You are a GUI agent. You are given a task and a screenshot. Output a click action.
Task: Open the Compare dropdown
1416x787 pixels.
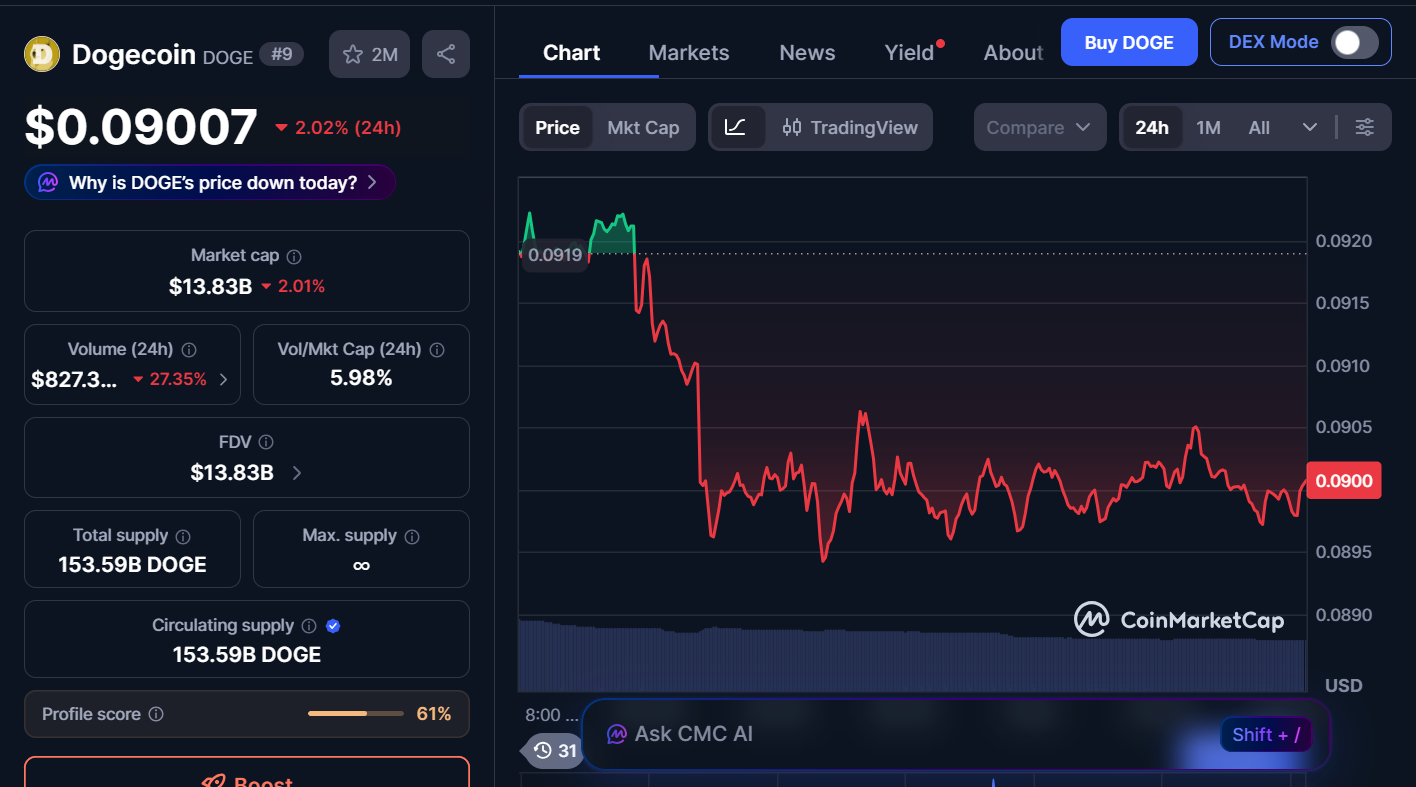pyautogui.click(x=1040, y=127)
